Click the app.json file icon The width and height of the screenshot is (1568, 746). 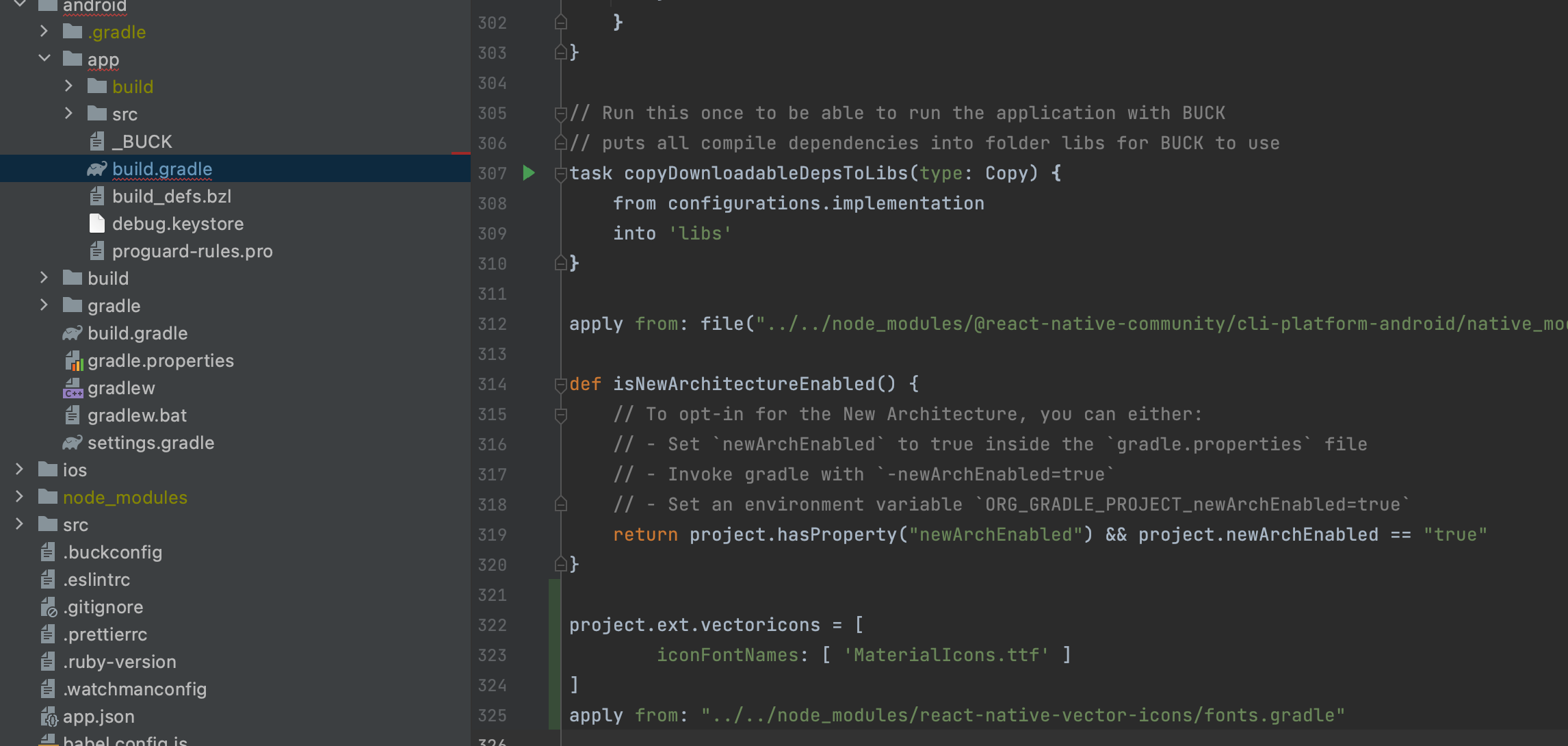(x=48, y=717)
